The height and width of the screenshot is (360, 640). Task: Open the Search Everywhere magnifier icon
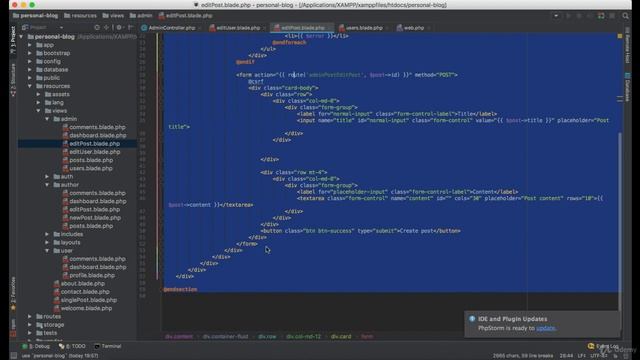pos(625,16)
